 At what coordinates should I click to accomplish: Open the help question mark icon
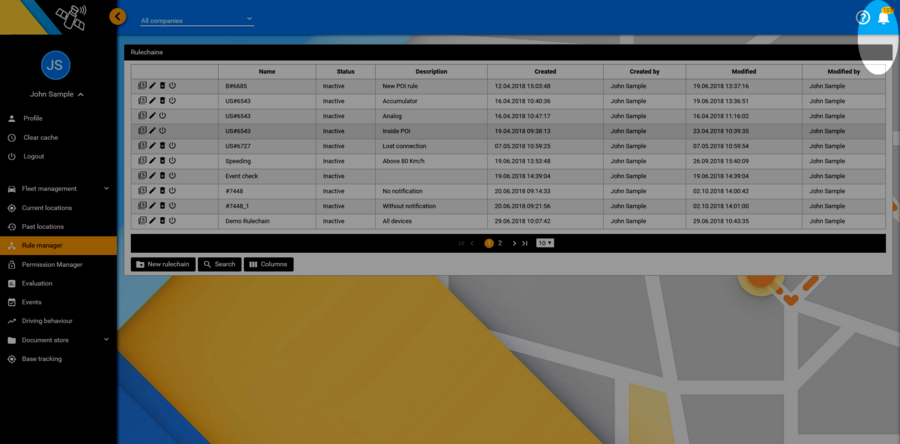pos(863,18)
